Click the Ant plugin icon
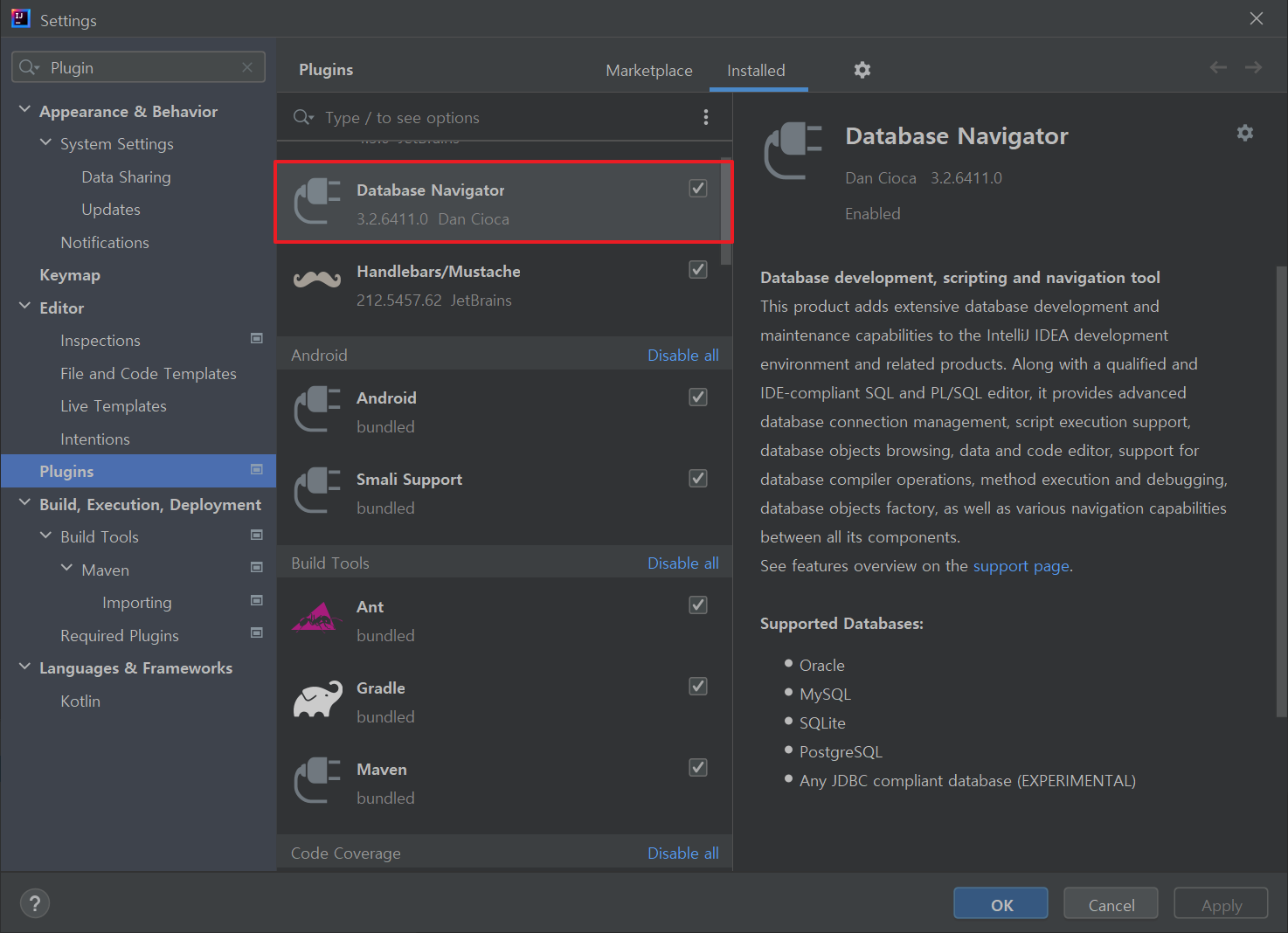1288x933 pixels. click(316, 617)
